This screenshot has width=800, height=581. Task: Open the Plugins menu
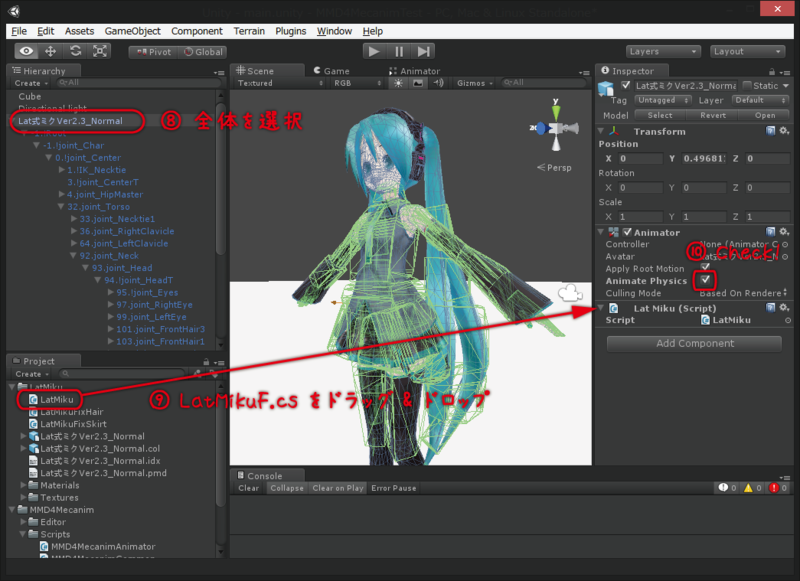point(291,31)
